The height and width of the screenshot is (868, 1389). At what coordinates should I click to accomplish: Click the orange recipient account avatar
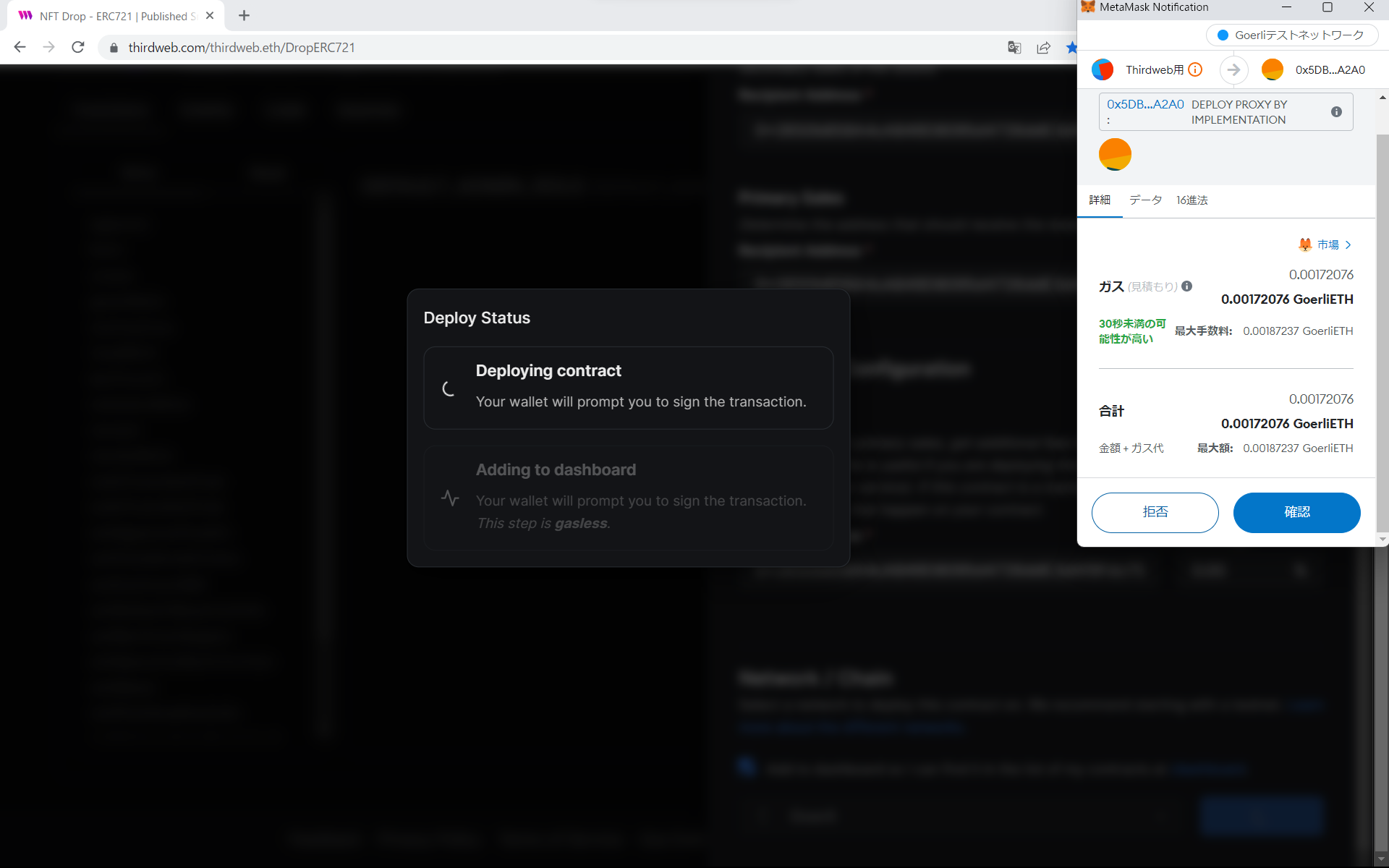(1272, 69)
